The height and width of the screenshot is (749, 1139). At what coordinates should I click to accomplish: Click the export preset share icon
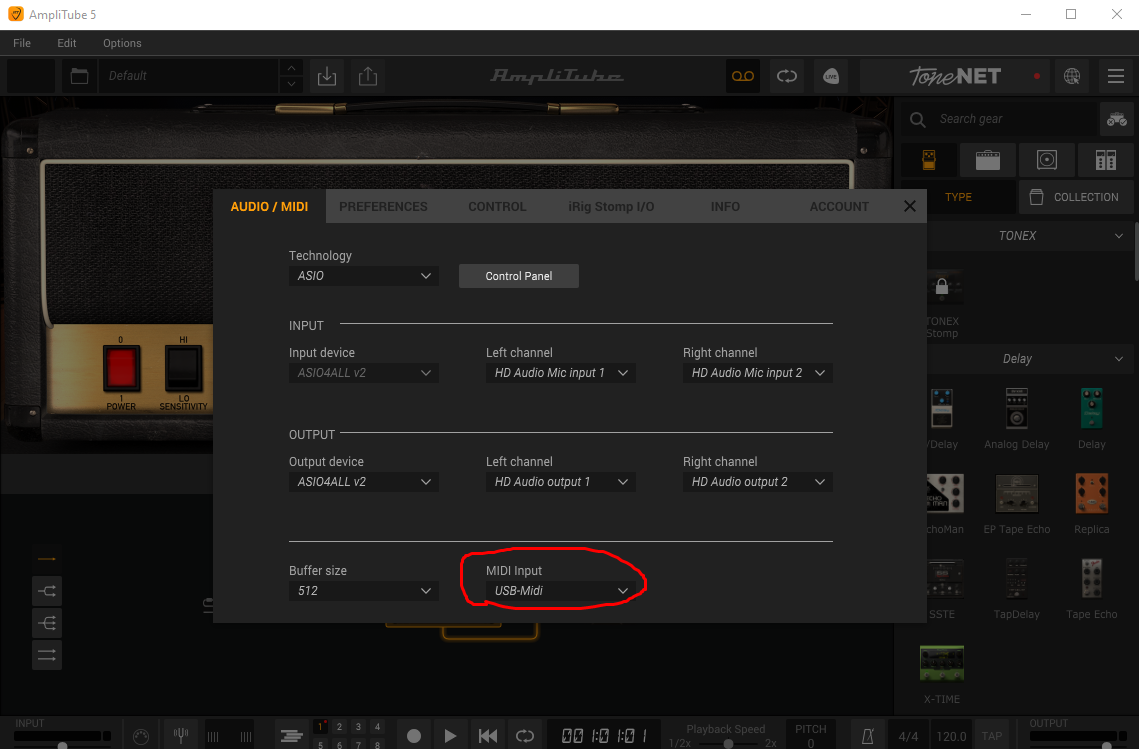(368, 76)
